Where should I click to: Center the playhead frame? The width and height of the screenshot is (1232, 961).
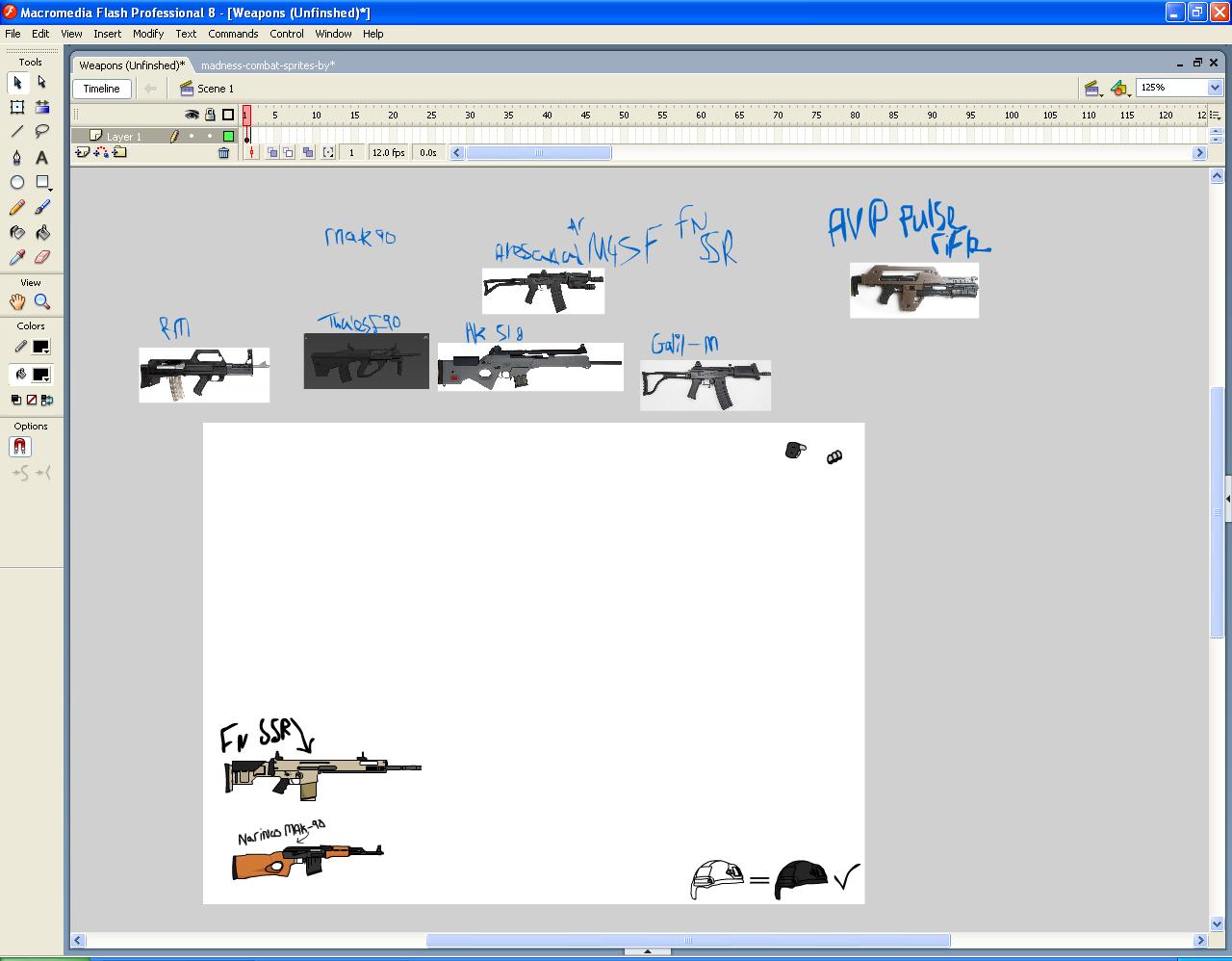tap(252, 152)
